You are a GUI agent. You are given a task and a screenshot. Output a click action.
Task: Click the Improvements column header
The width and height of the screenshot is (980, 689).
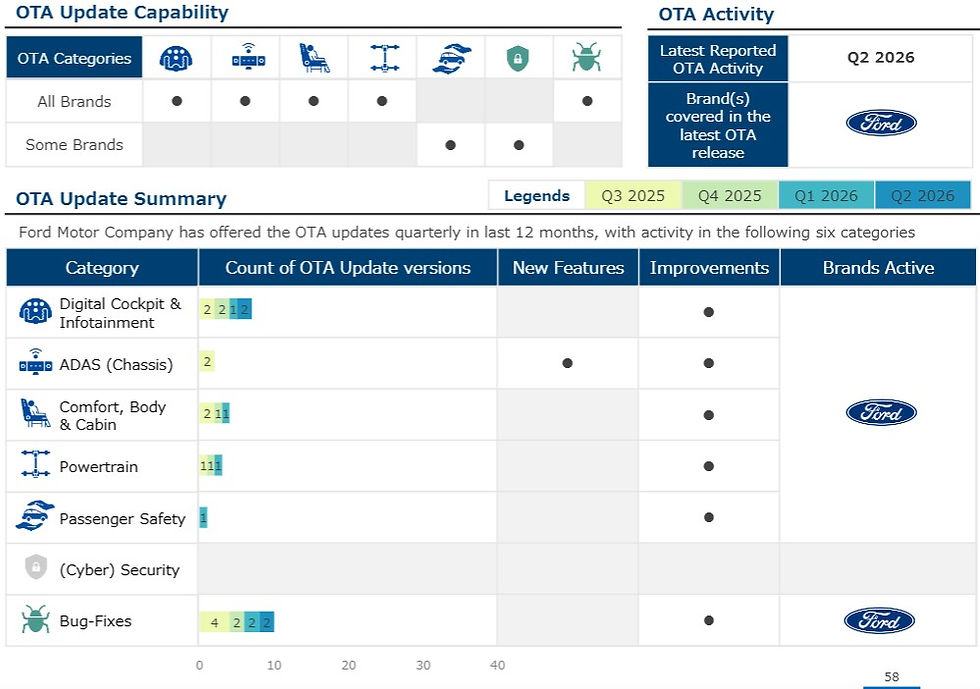click(709, 268)
